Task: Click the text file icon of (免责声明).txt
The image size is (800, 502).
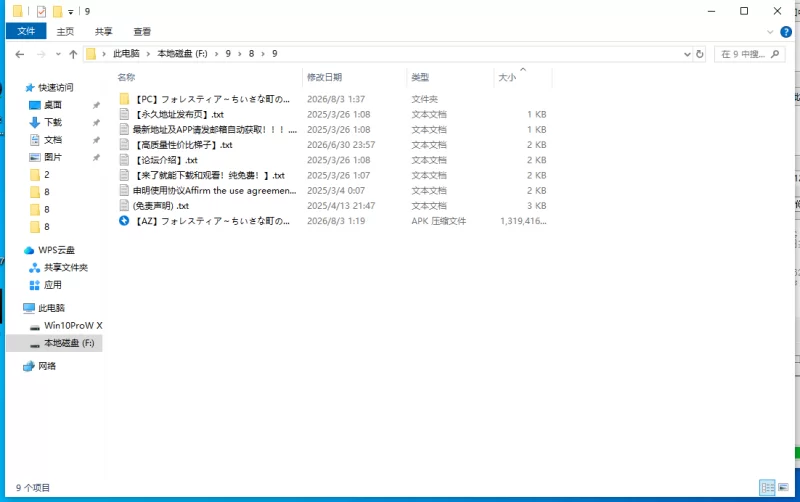Action: pyautogui.click(x=124, y=206)
